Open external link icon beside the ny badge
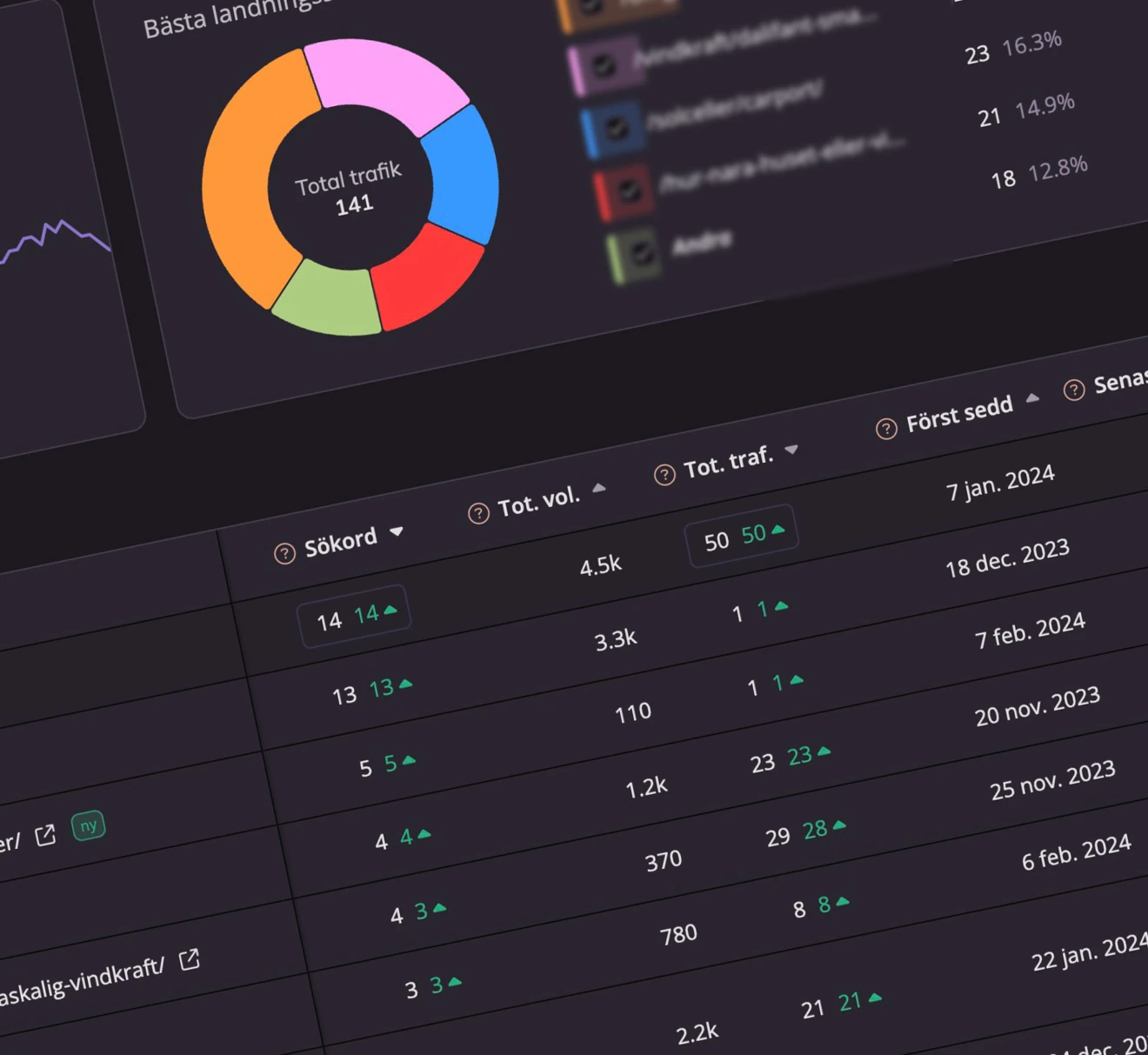Screen dimensions: 1148x1055 click(45, 836)
